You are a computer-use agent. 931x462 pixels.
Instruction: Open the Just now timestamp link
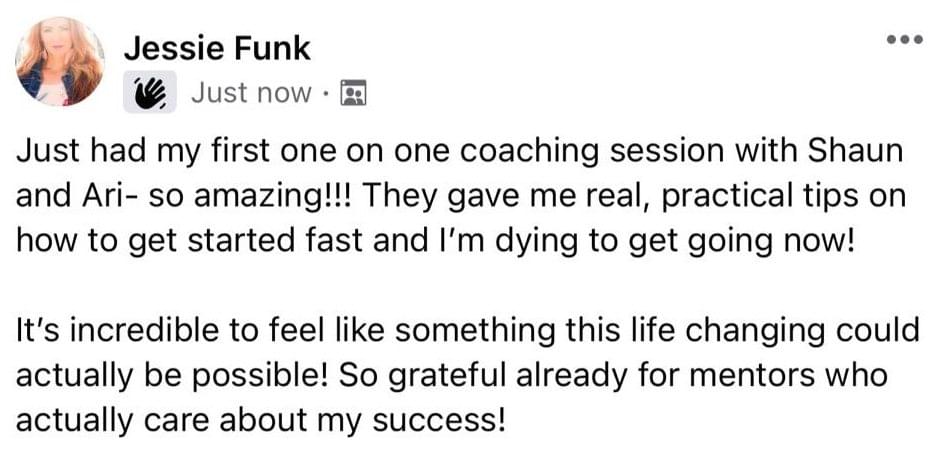(x=251, y=93)
